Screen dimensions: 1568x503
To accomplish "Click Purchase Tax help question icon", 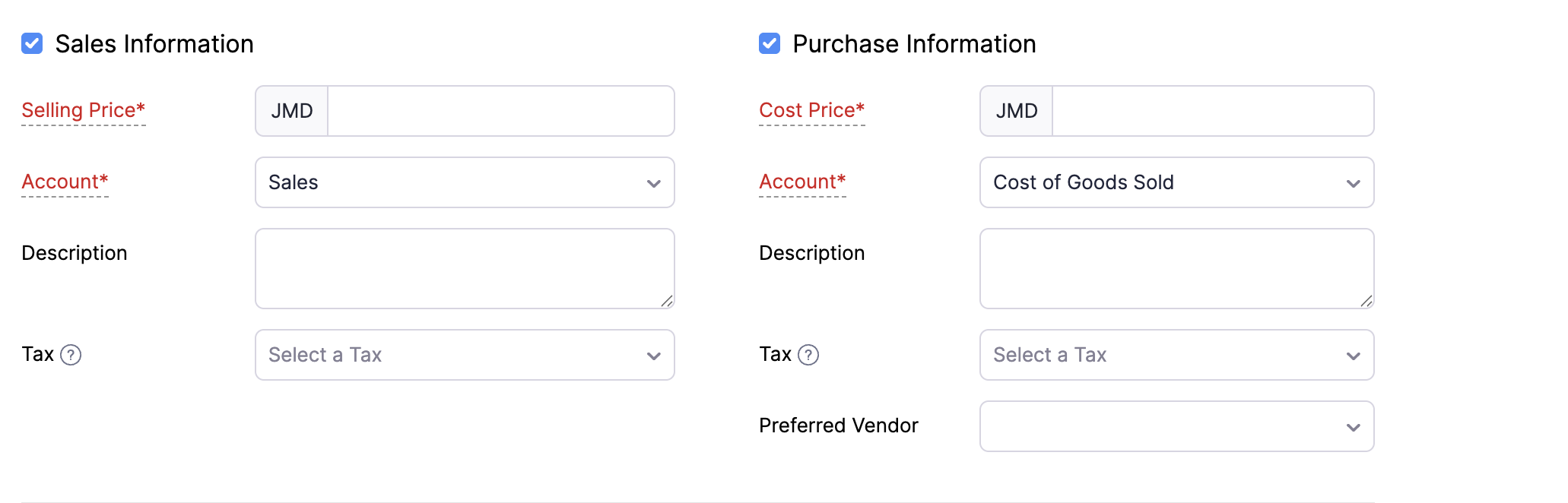I will (x=808, y=355).
